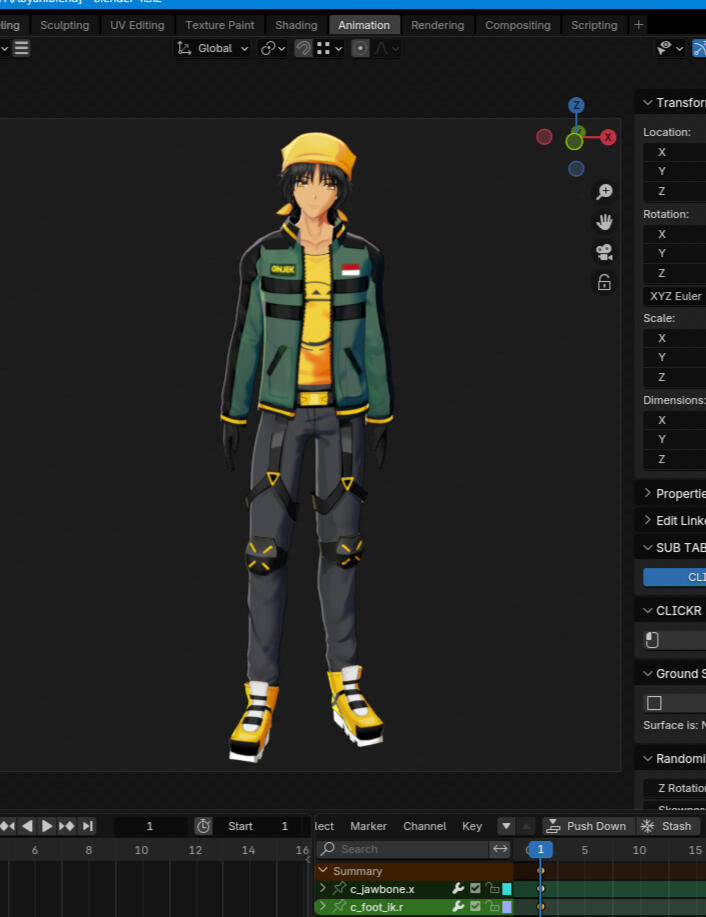Viewport: 706px width, 917px height.
Task: Toggle the camera view icon
Action: click(604, 252)
